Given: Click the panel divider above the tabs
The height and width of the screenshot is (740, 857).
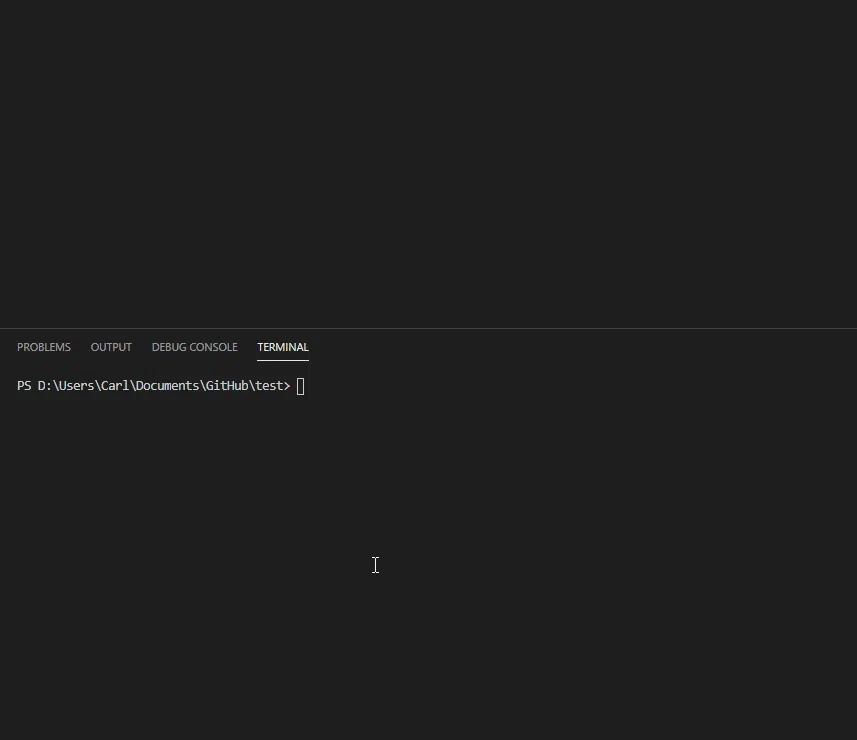Looking at the screenshot, I should pyautogui.click(x=428, y=328).
